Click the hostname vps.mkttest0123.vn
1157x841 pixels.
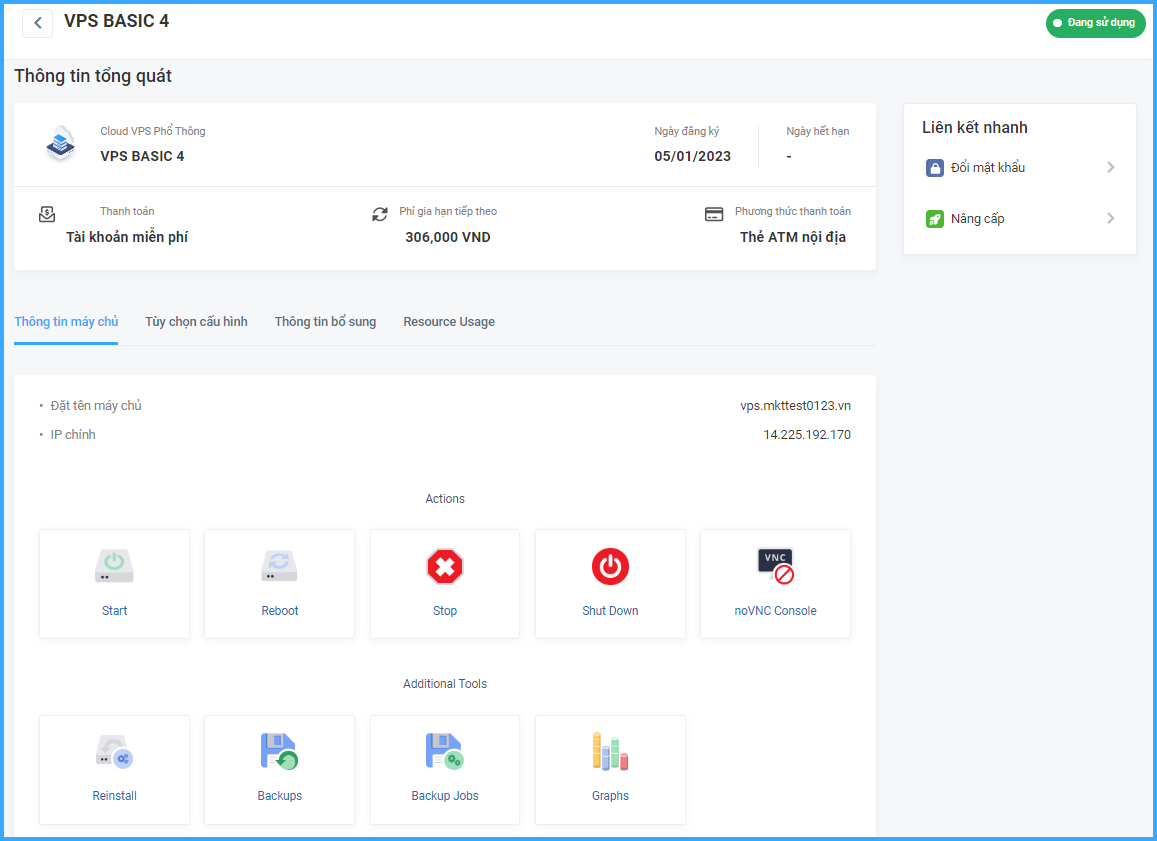(795, 406)
